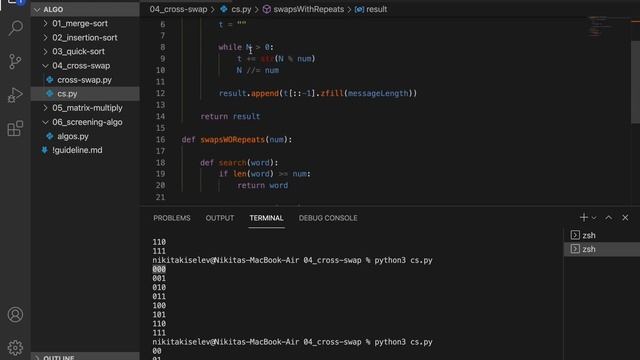This screenshot has height=360, width=640.
Task: Open cs.py in the explorer
Action: point(67,93)
